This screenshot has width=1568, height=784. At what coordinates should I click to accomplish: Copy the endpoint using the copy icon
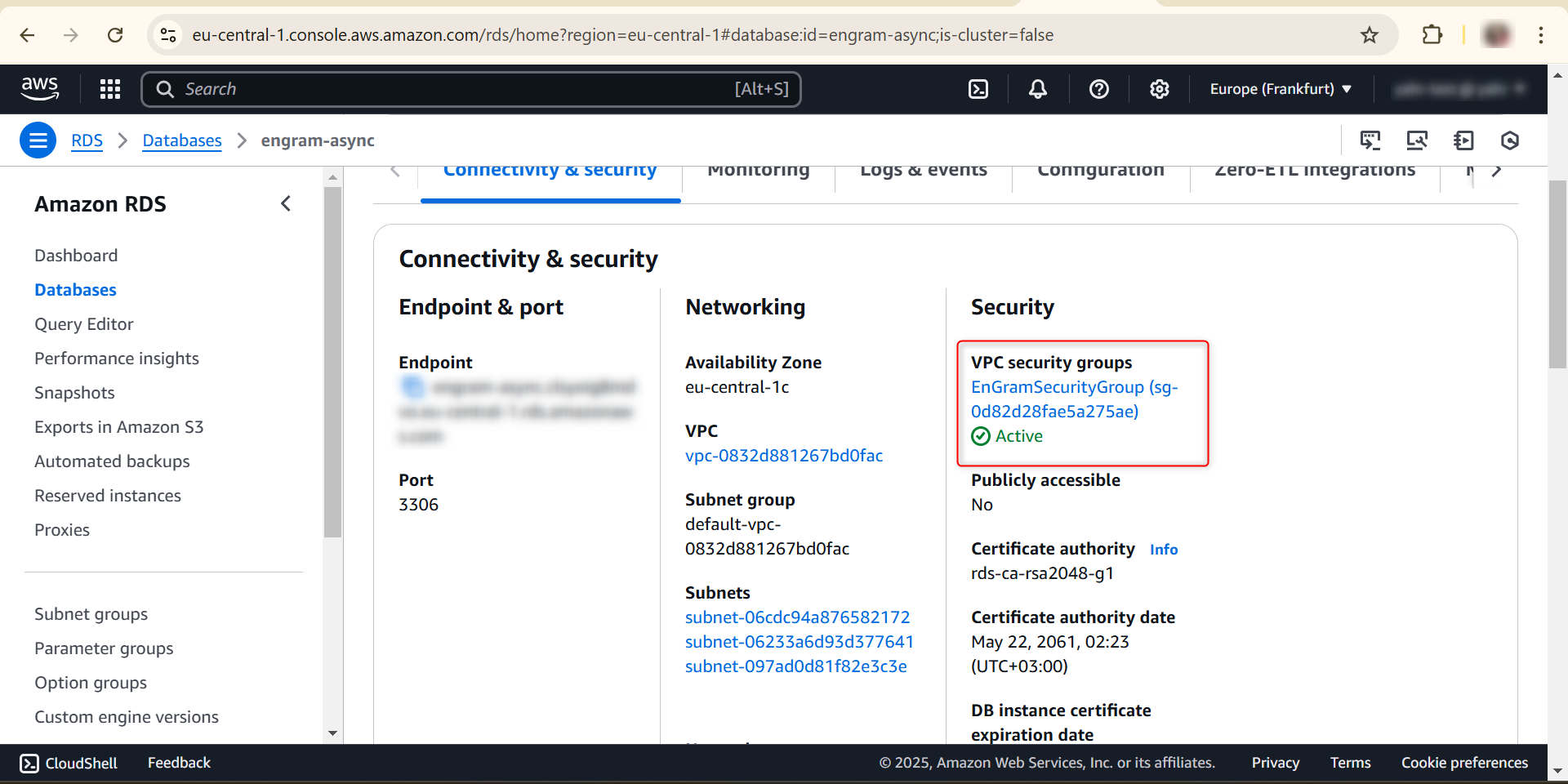click(x=412, y=386)
